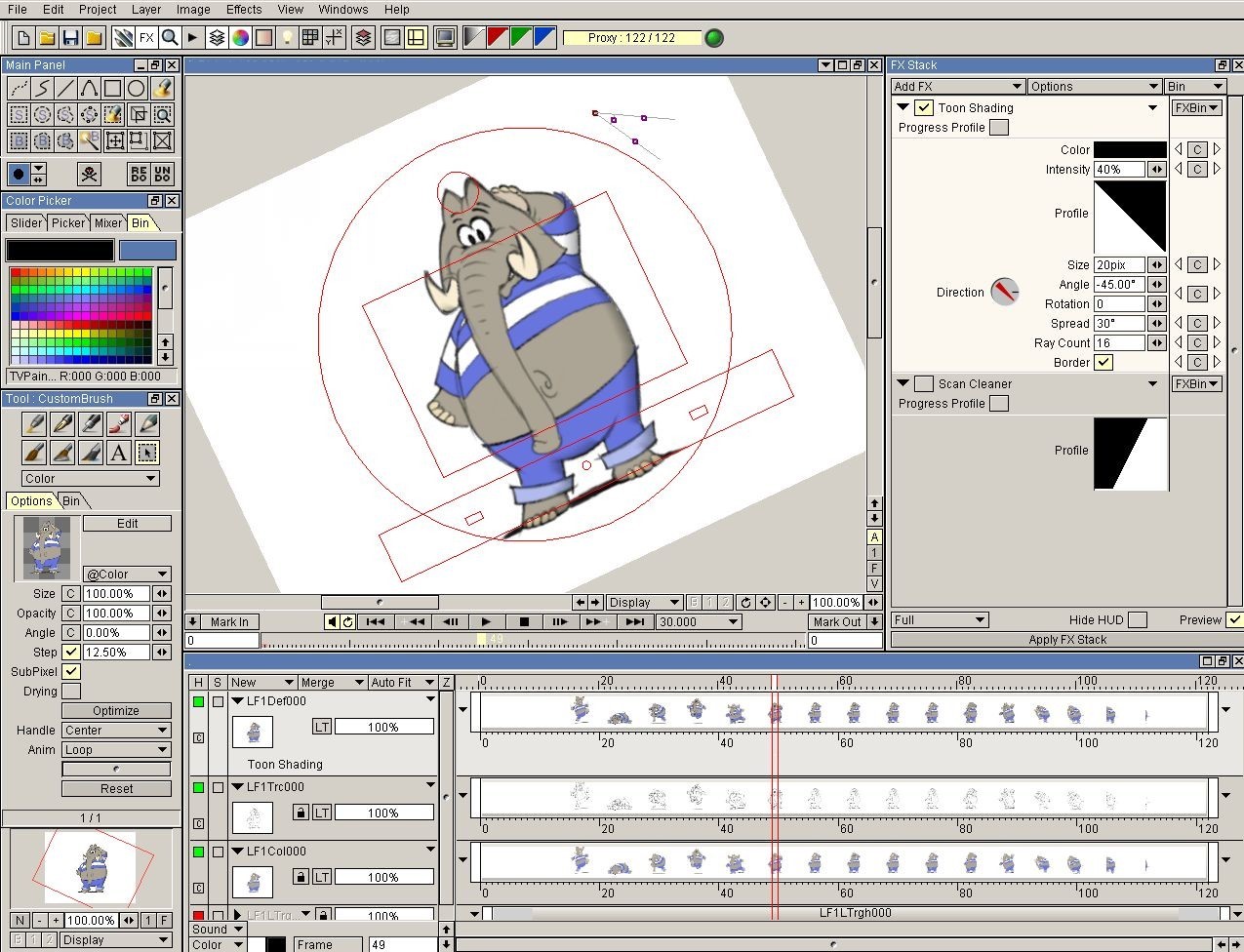The height and width of the screenshot is (952, 1244).
Task: Open the Add FX dropdown
Action: 956,86
